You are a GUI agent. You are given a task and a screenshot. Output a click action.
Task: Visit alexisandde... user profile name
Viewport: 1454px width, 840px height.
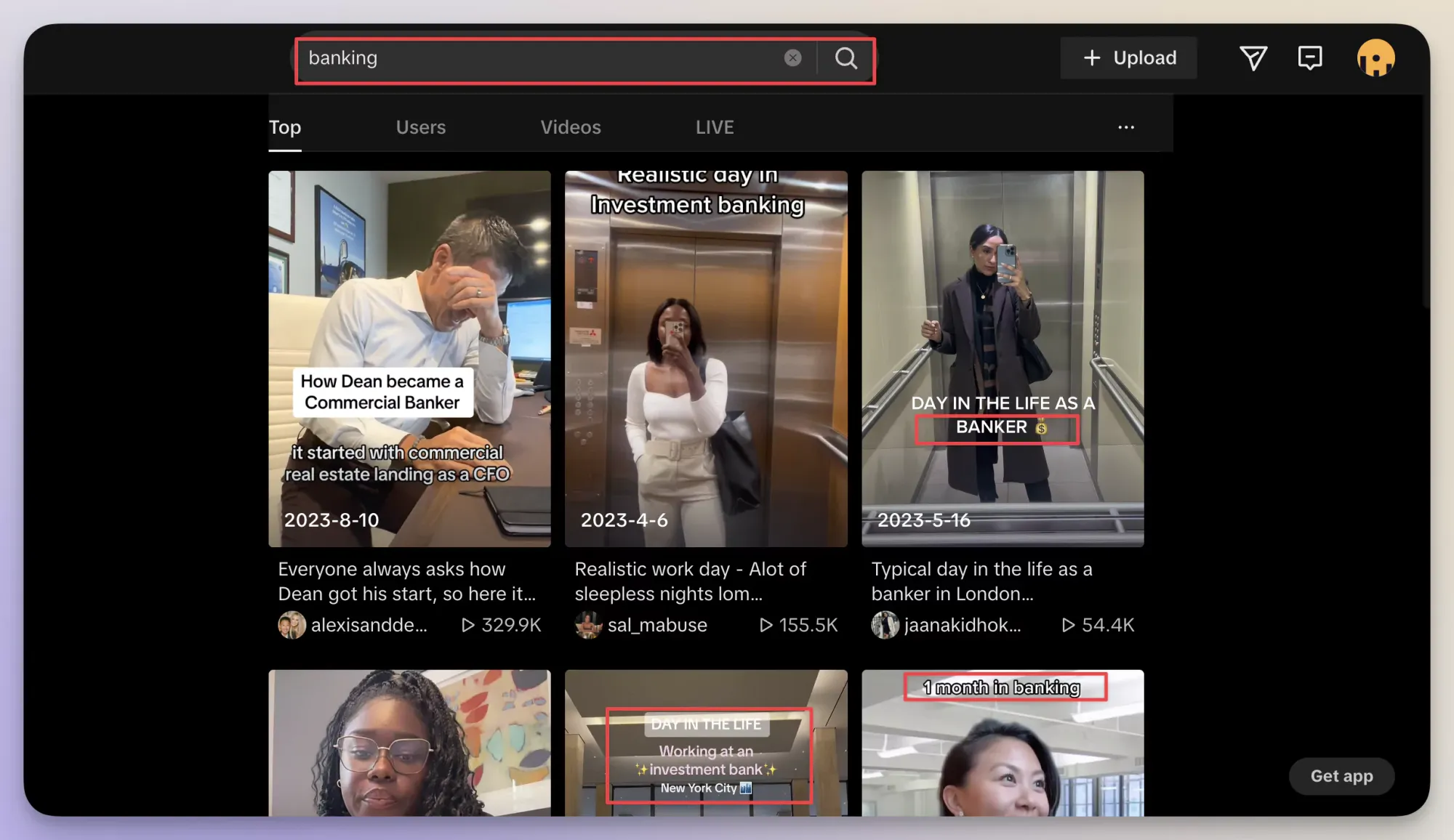369,625
